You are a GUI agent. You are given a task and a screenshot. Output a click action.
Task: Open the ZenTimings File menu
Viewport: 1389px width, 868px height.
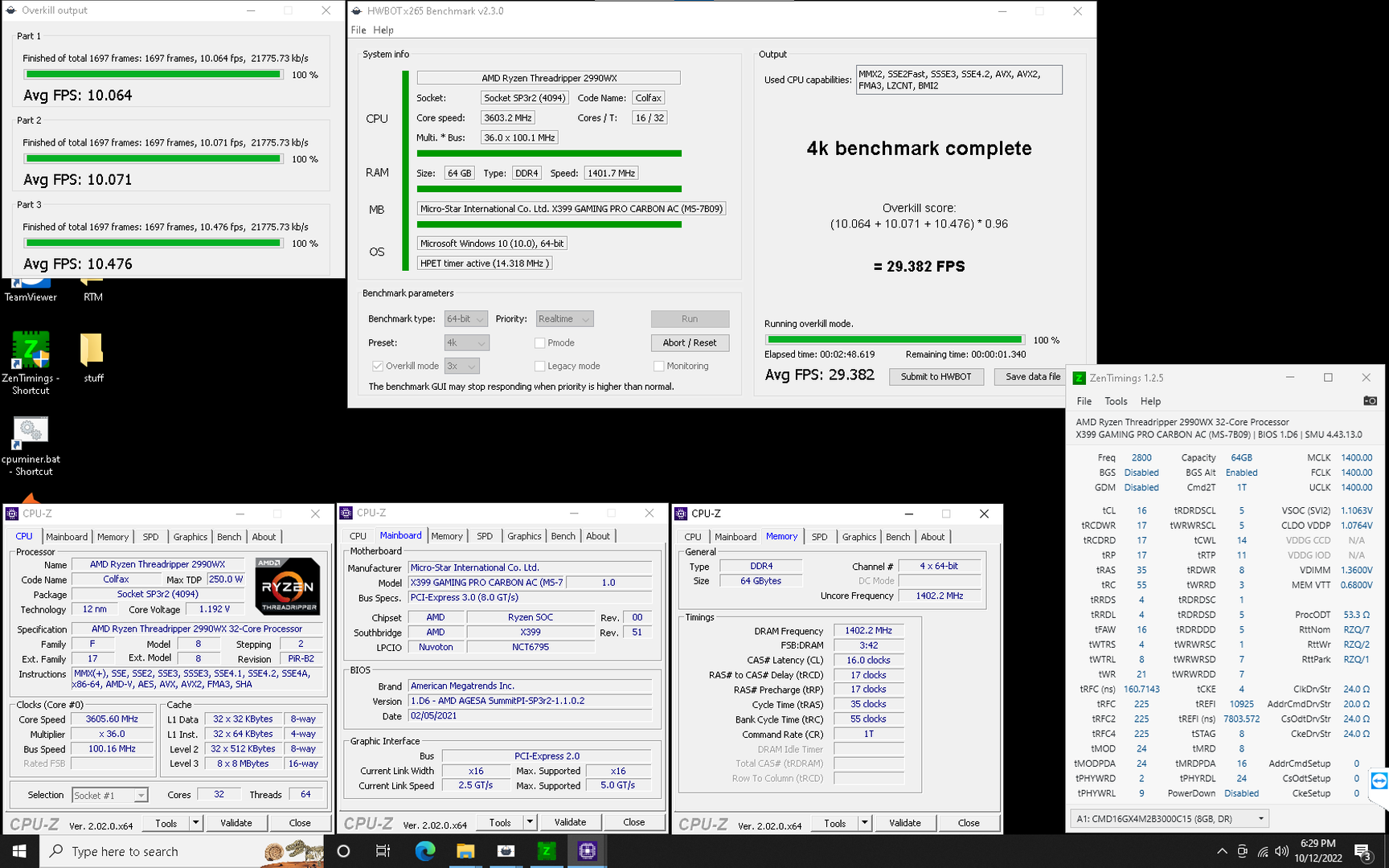(1084, 401)
